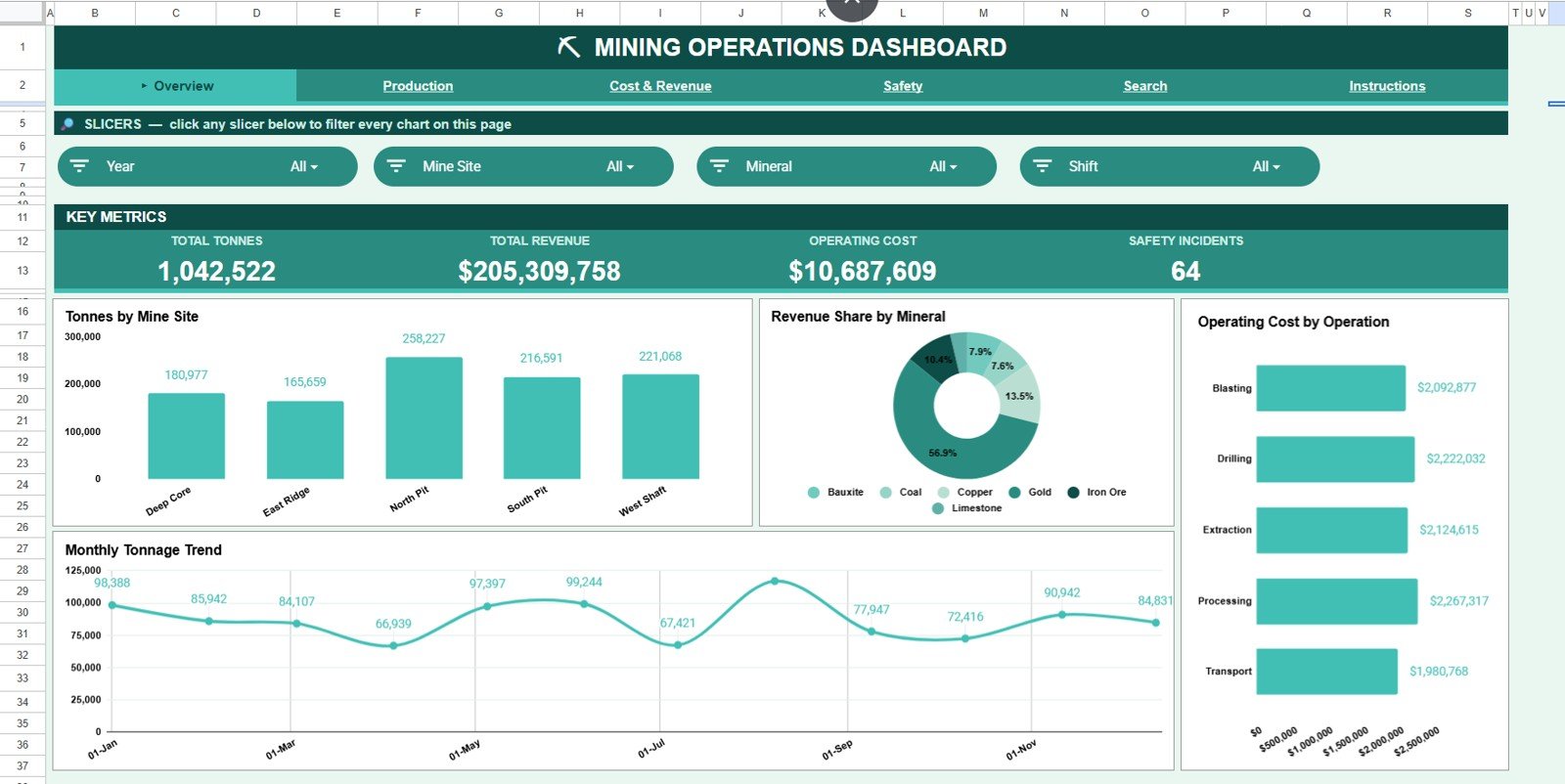The image size is (1565, 784).
Task: Click the Blasting cost bar
Action: click(x=1330, y=388)
